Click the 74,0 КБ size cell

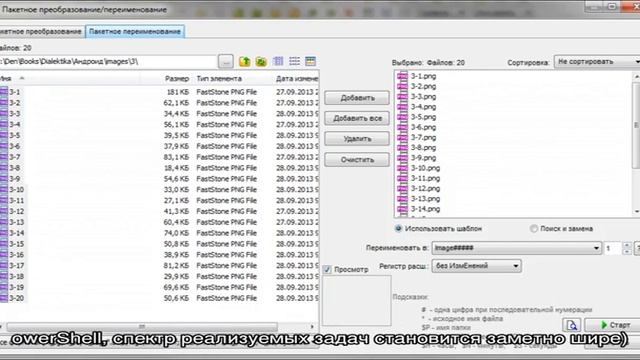coord(176,233)
